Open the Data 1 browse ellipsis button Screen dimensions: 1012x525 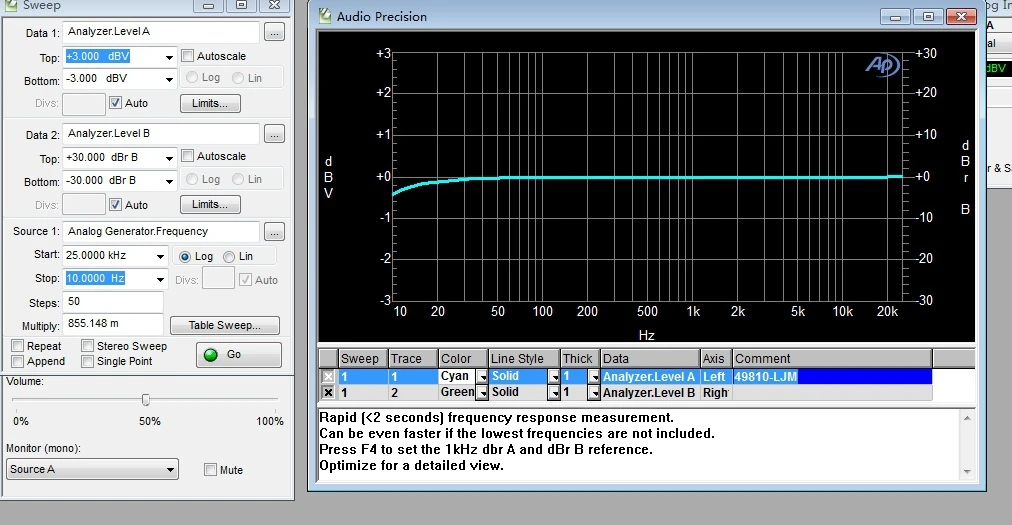[274, 32]
